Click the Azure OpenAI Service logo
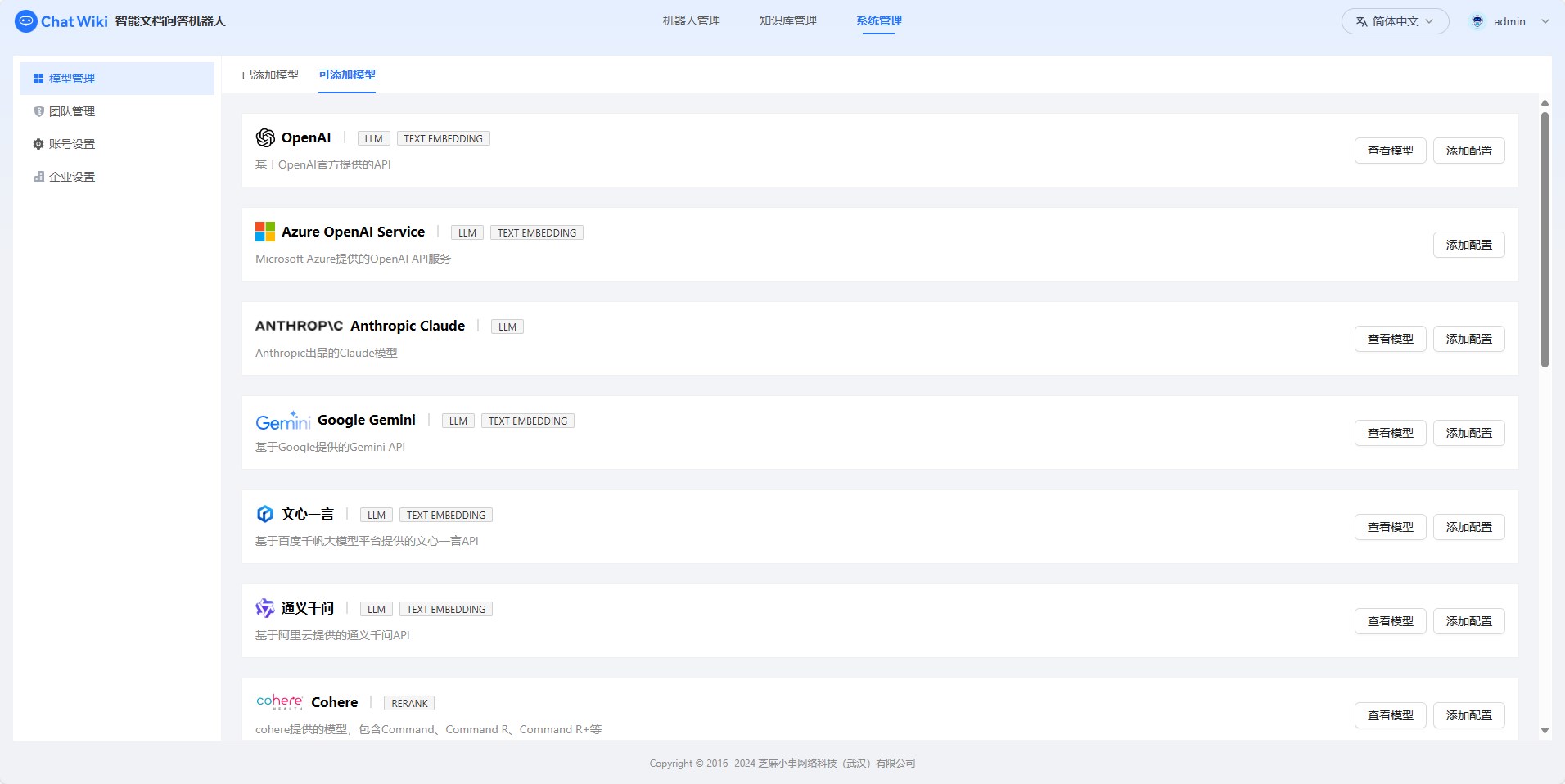Screen dimensions: 1565x784 264,232
